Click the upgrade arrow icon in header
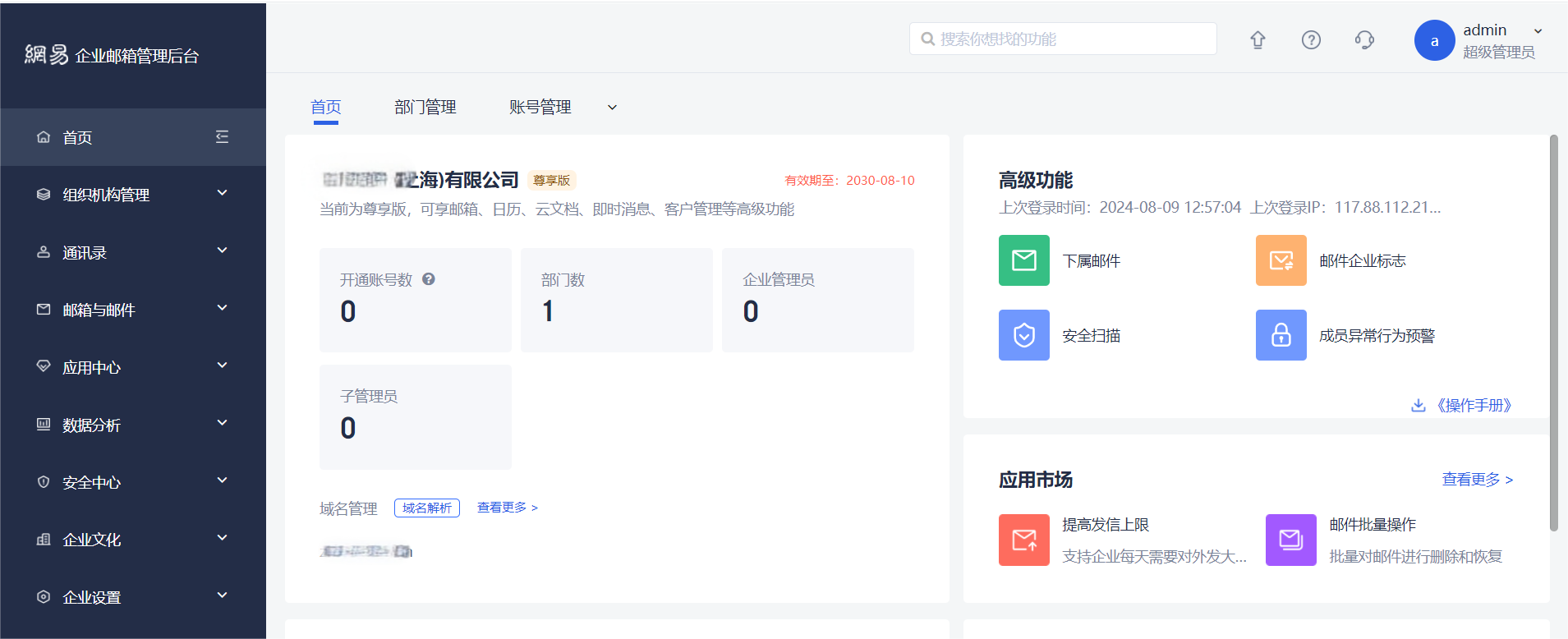 (x=1258, y=39)
